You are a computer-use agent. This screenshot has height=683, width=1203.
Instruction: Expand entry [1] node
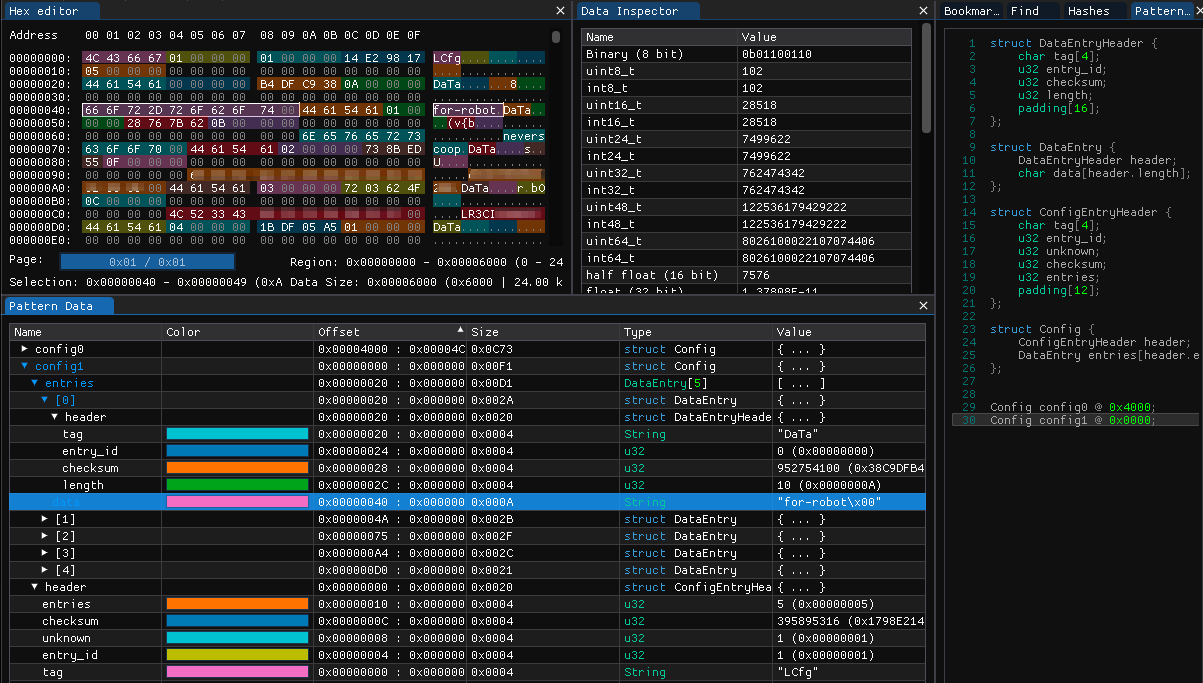click(x=45, y=519)
